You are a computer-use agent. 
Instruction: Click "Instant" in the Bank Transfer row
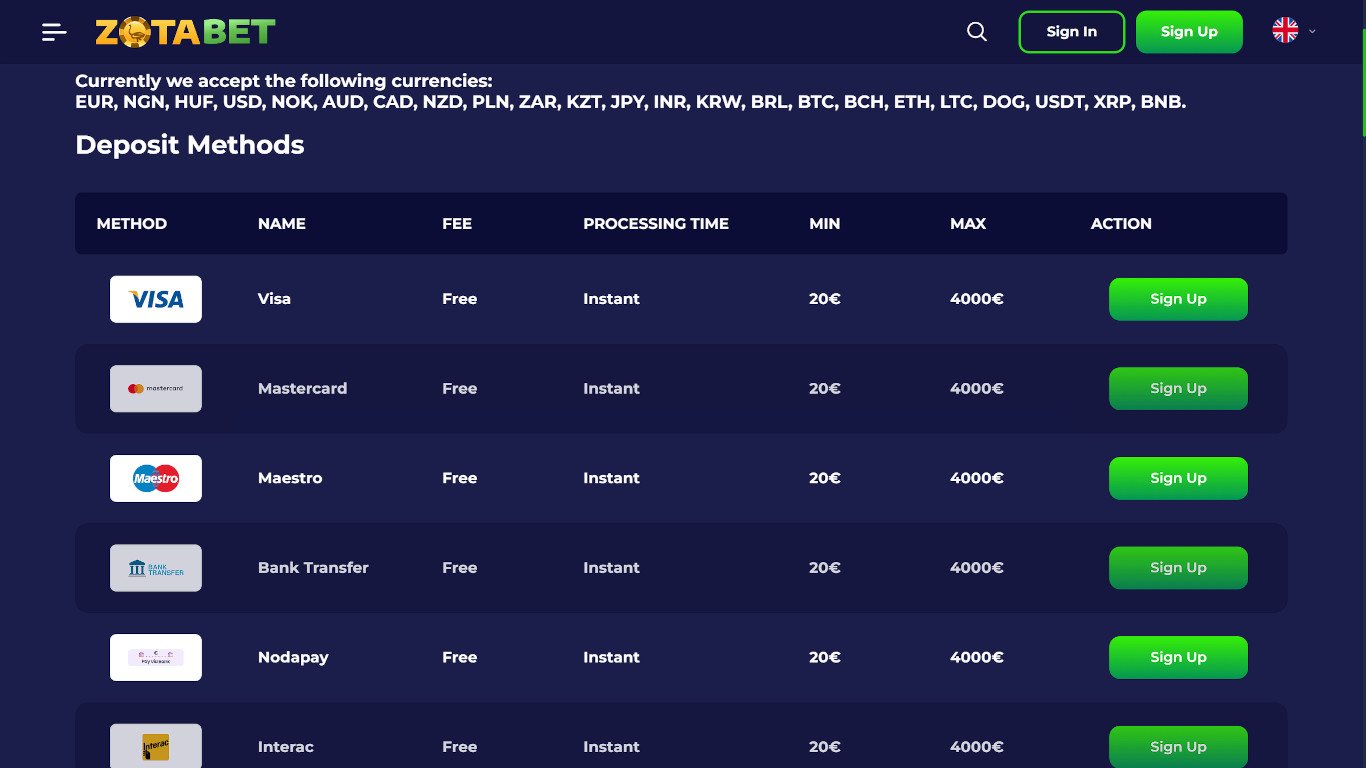click(x=612, y=568)
